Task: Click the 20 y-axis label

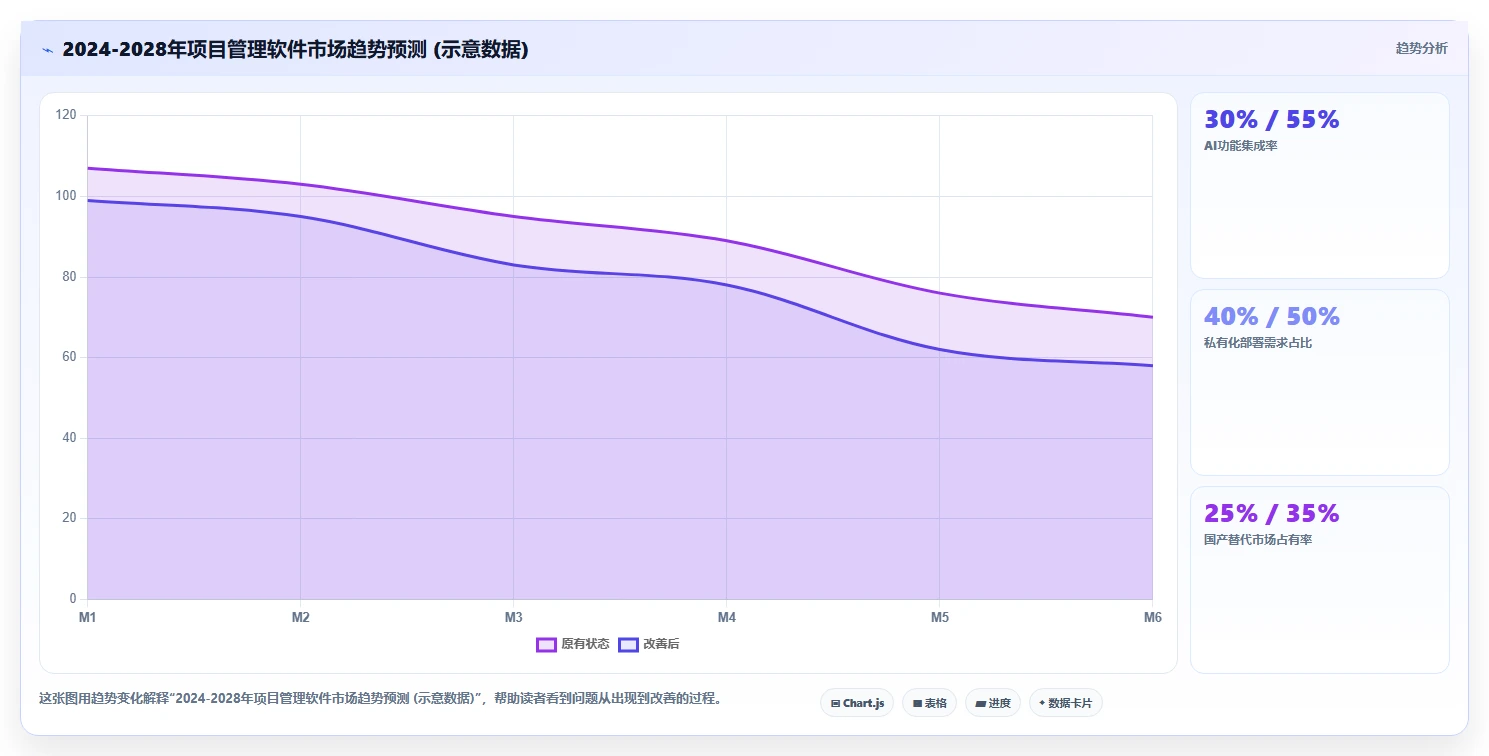Action: coord(69,518)
